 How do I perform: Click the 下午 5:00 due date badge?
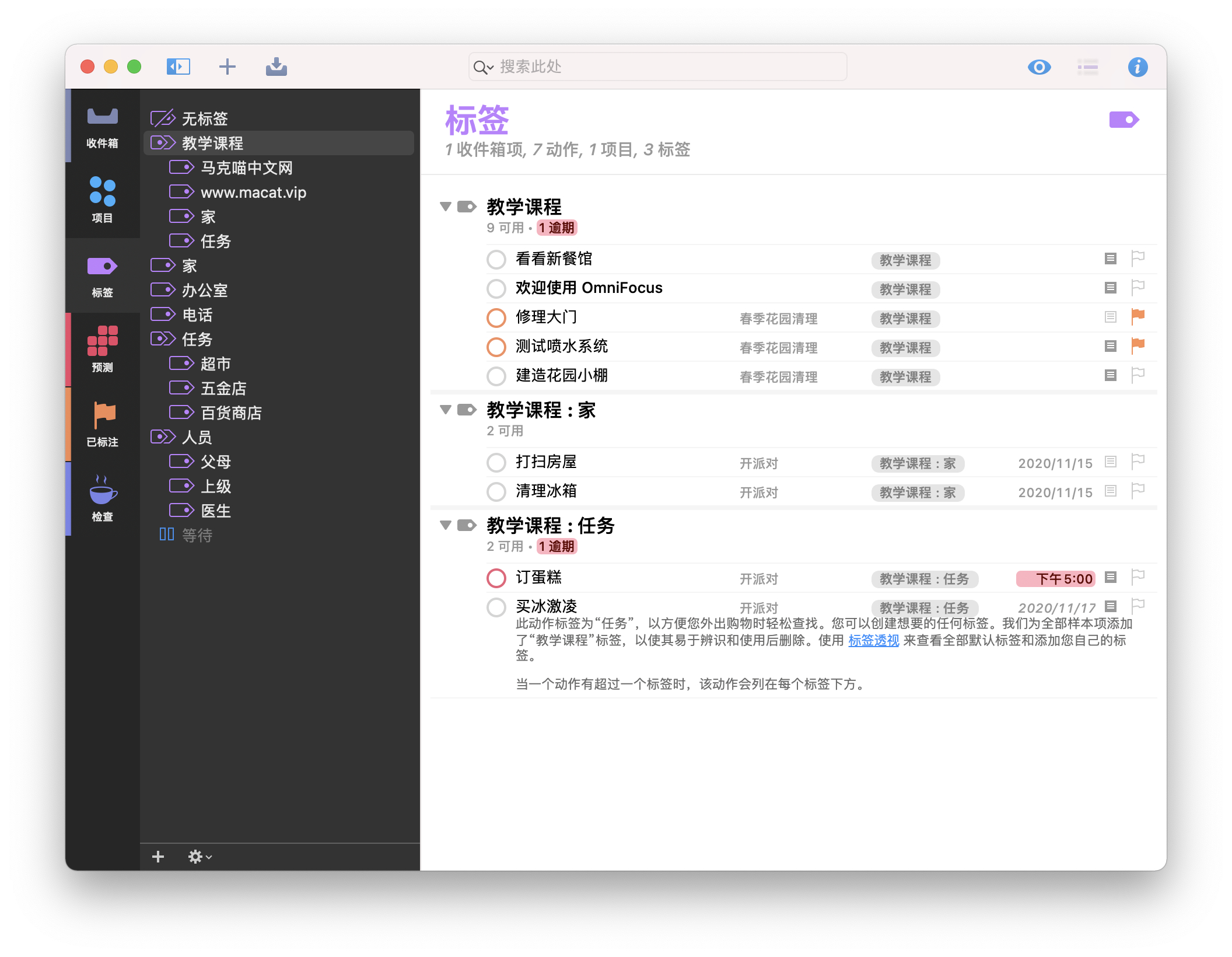tap(1055, 579)
